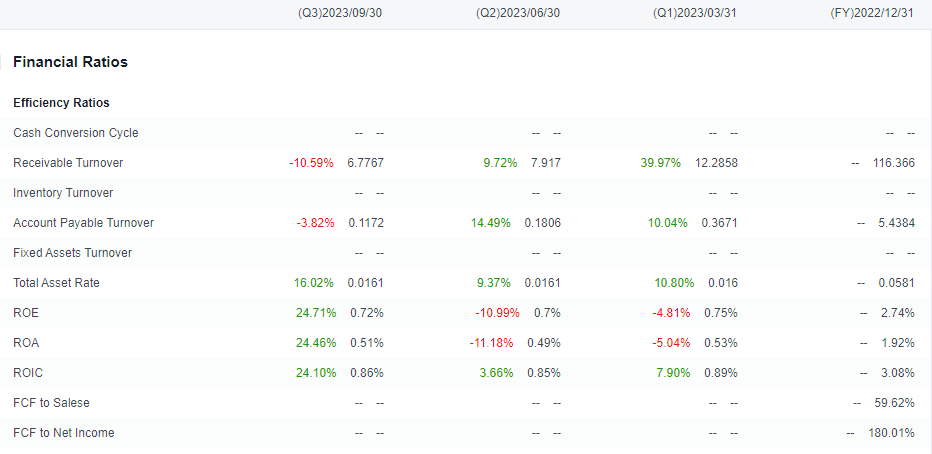Click ROIC Q3 value 0.86%
Screen dimensions: 932x454
367,373
